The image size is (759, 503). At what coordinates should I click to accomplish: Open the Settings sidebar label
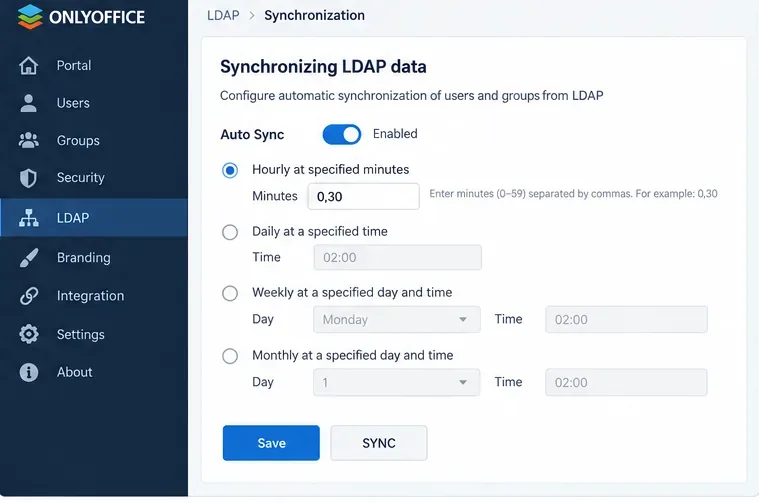point(80,335)
